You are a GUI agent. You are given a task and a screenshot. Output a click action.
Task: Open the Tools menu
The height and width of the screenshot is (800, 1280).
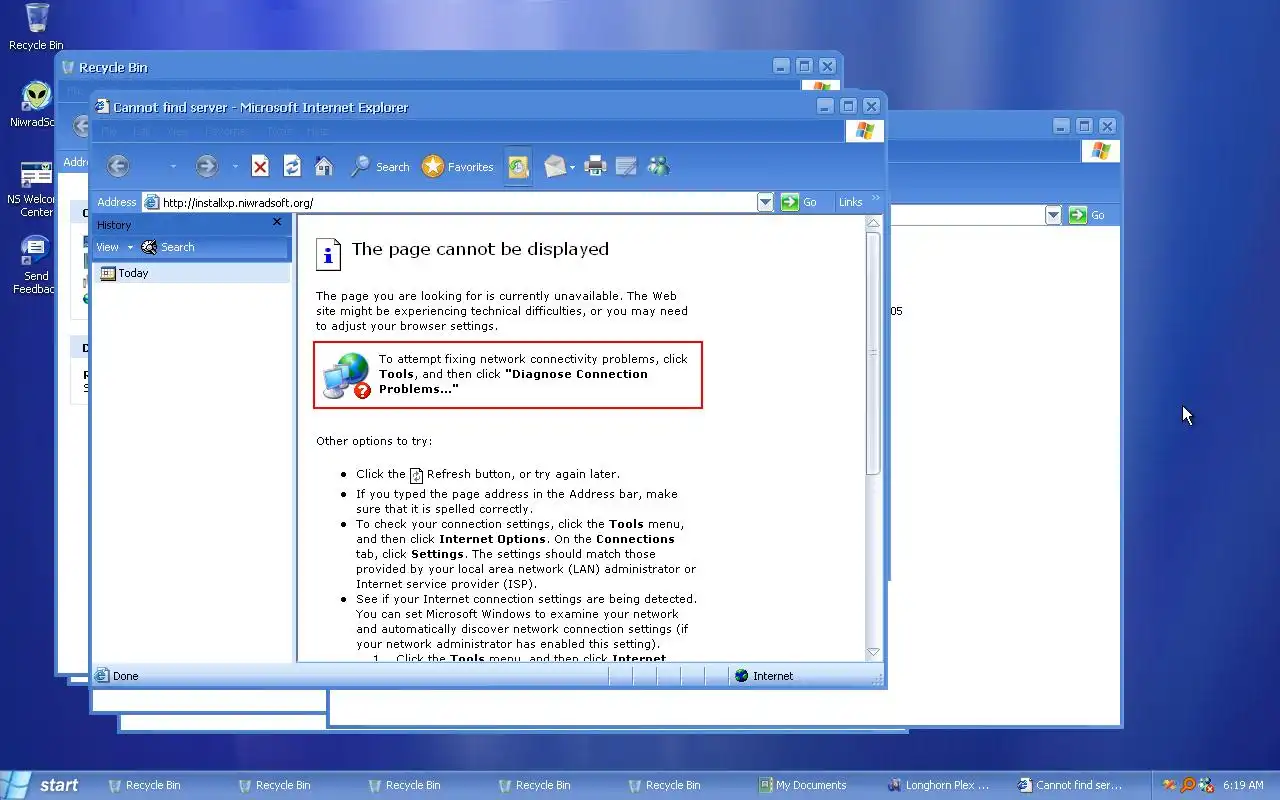281,131
